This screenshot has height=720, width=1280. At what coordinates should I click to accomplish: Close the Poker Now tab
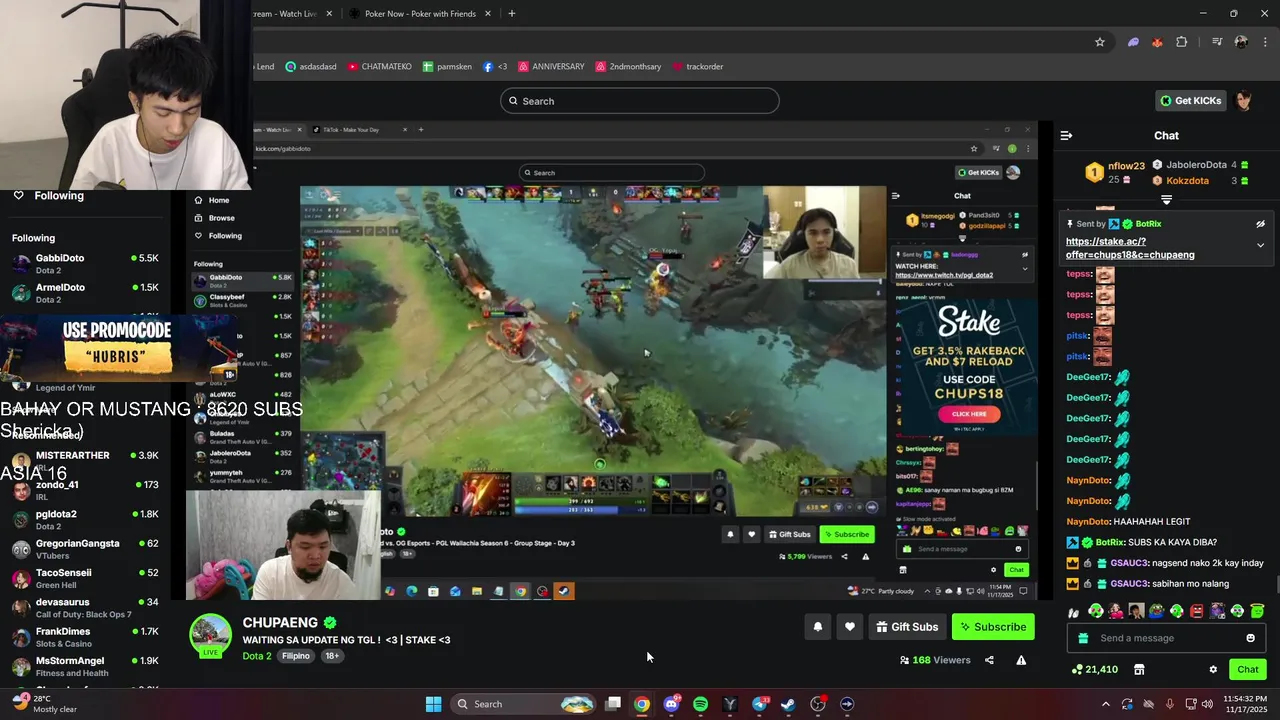click(488, 14)
